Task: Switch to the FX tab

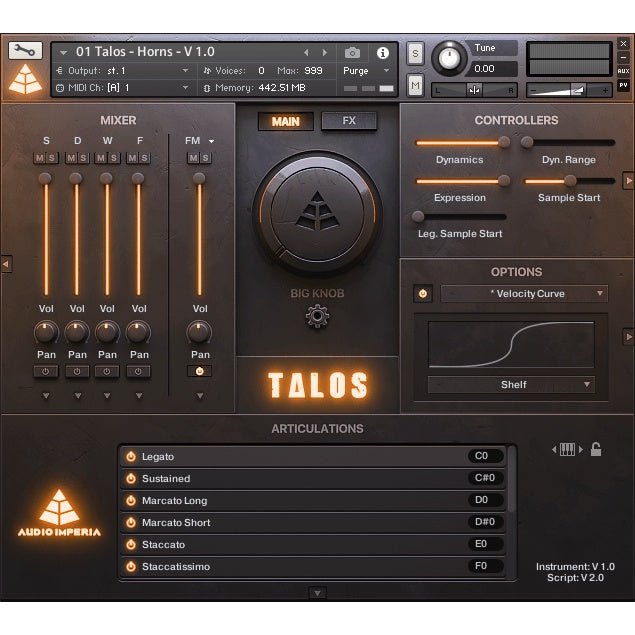Action: pyautogui.click(x=349, y=121)
